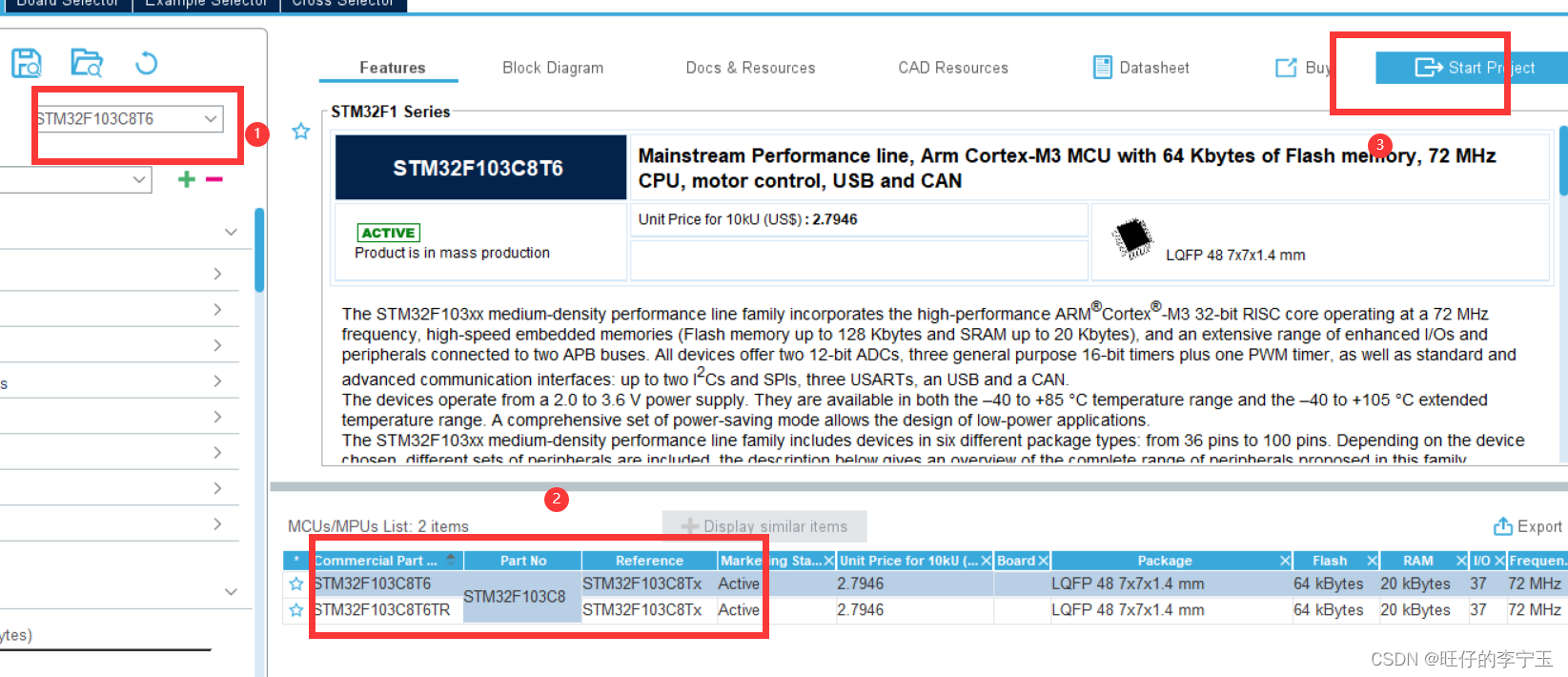Click Display similar items button
The width and height of the screenshot is (1568, 677).
(x=764, y=526)
